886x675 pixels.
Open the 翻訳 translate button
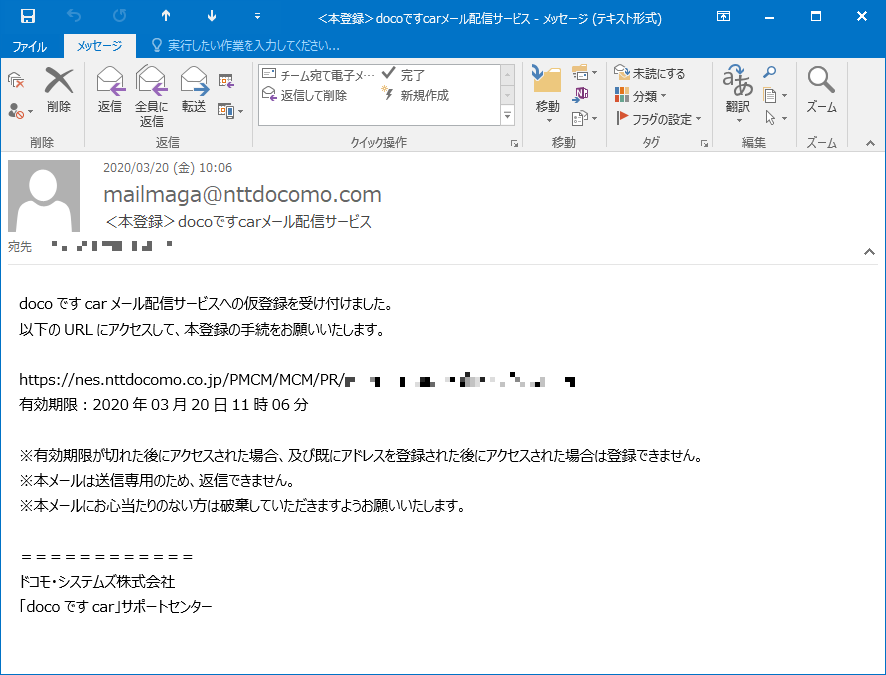[737, 94]
